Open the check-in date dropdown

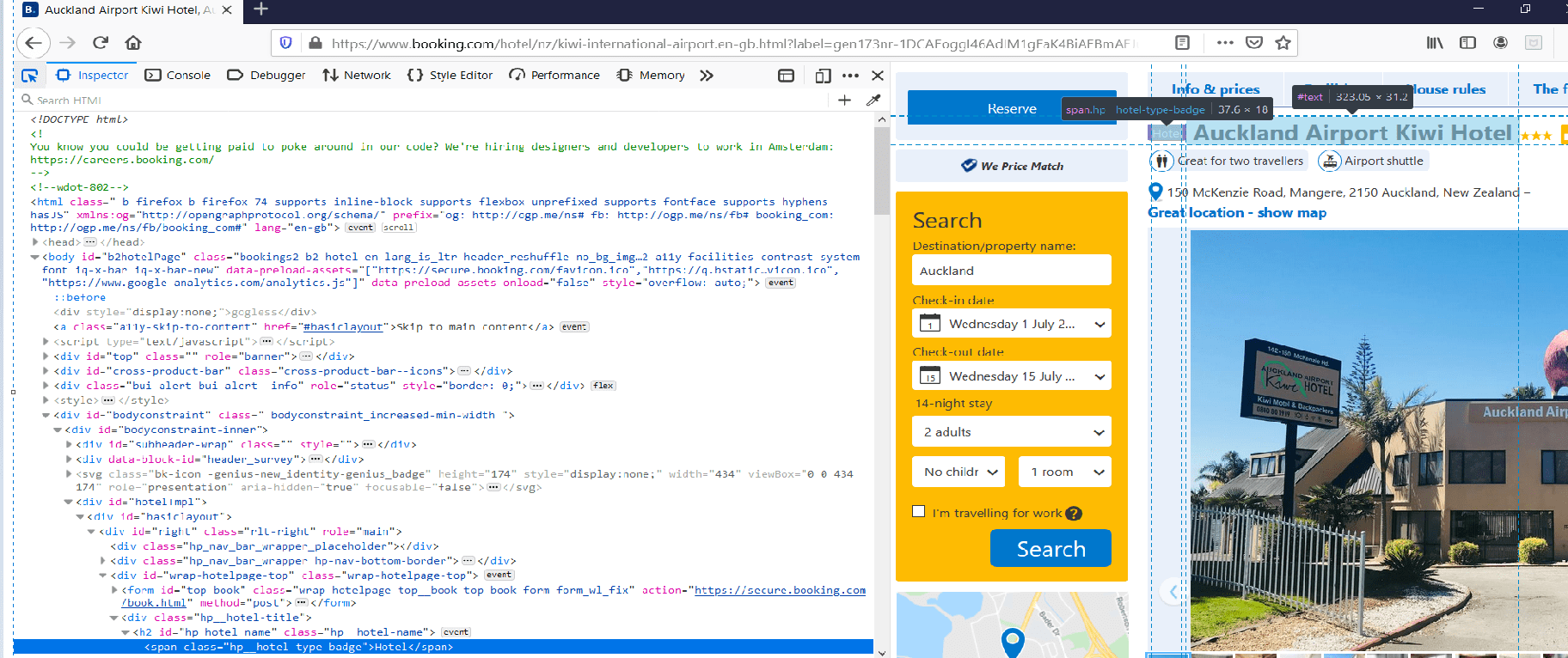tap(1012, 324)
